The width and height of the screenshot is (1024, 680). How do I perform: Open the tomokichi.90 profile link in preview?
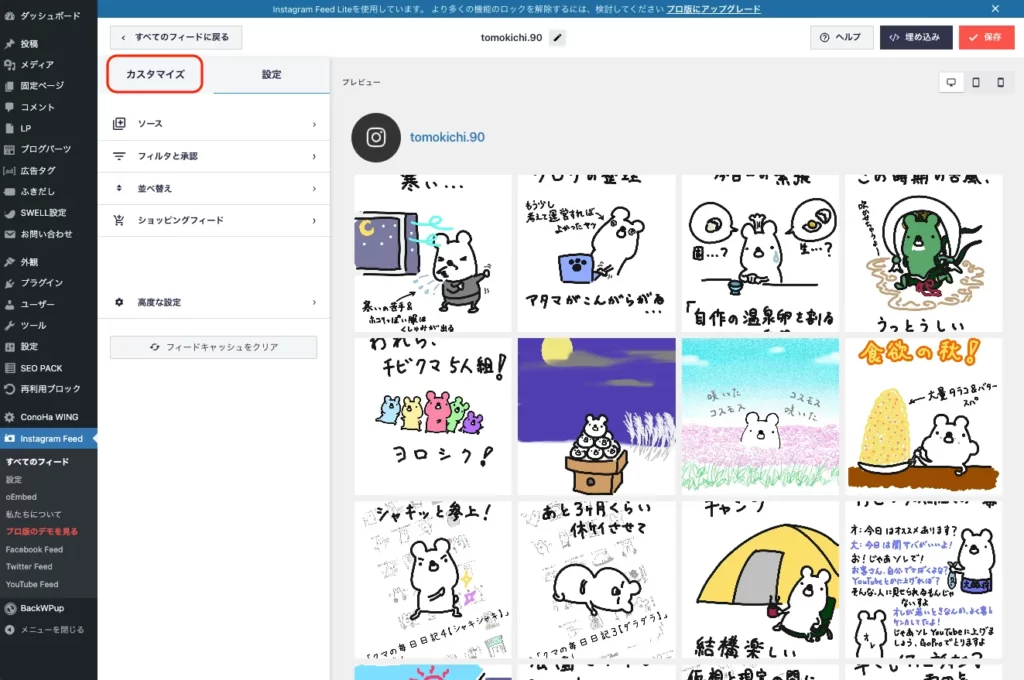pyautogui.click(x=447, y=137)
